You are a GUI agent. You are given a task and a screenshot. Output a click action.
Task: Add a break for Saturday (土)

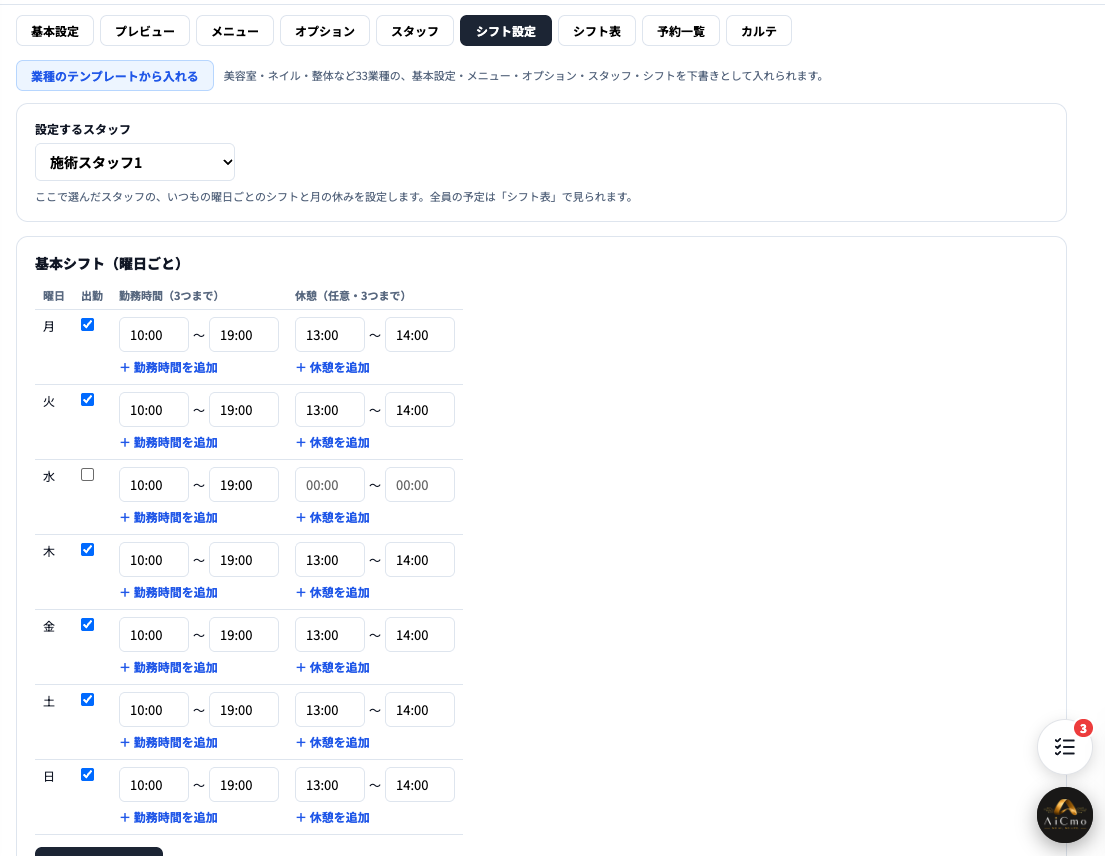[333, 743]
